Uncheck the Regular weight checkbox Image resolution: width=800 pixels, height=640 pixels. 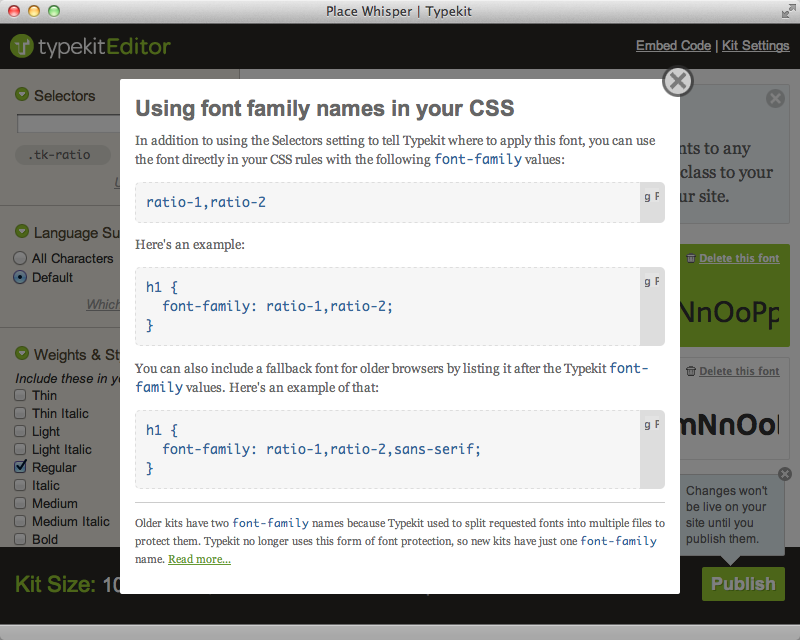point(20,466)
